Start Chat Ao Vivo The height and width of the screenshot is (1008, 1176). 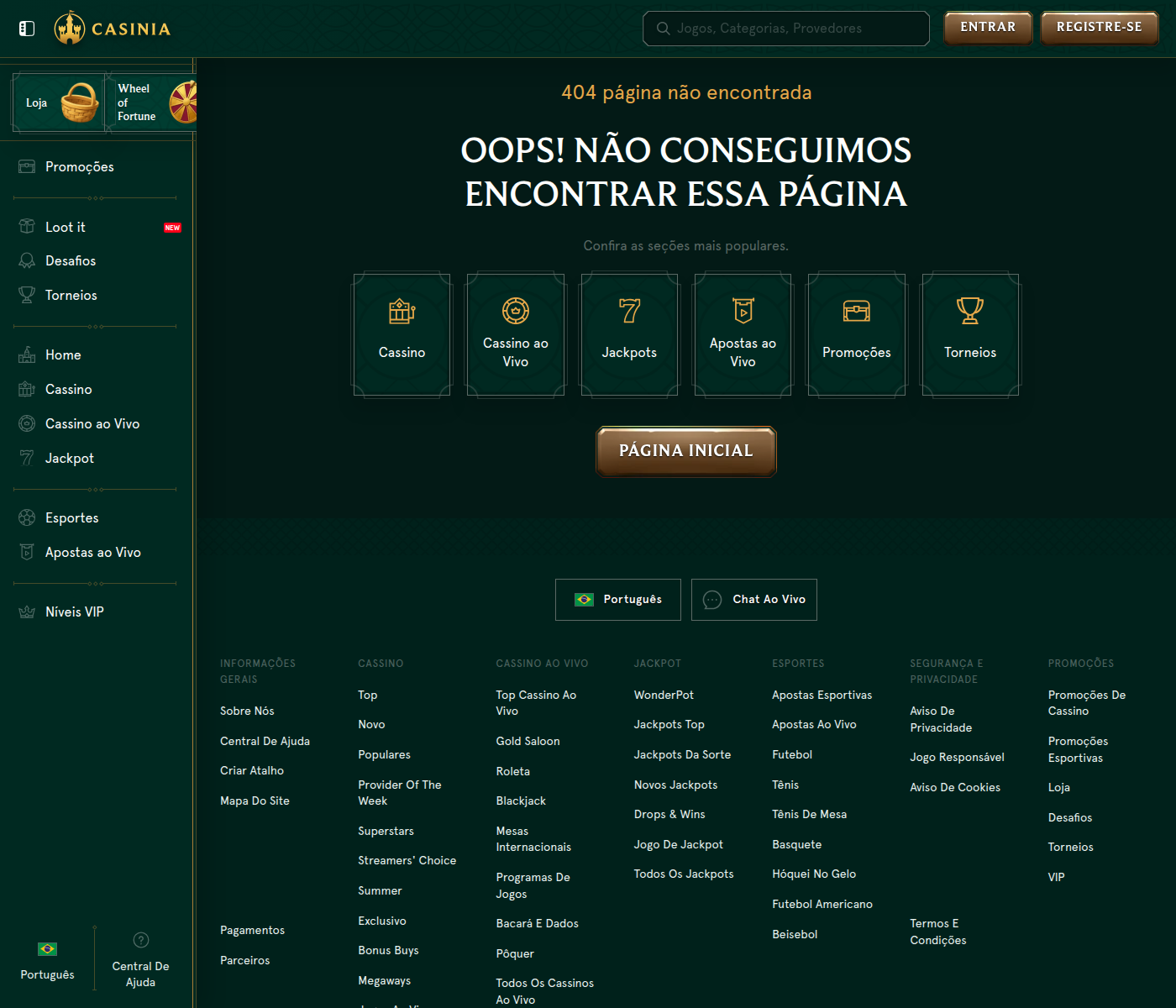(754, 600)
